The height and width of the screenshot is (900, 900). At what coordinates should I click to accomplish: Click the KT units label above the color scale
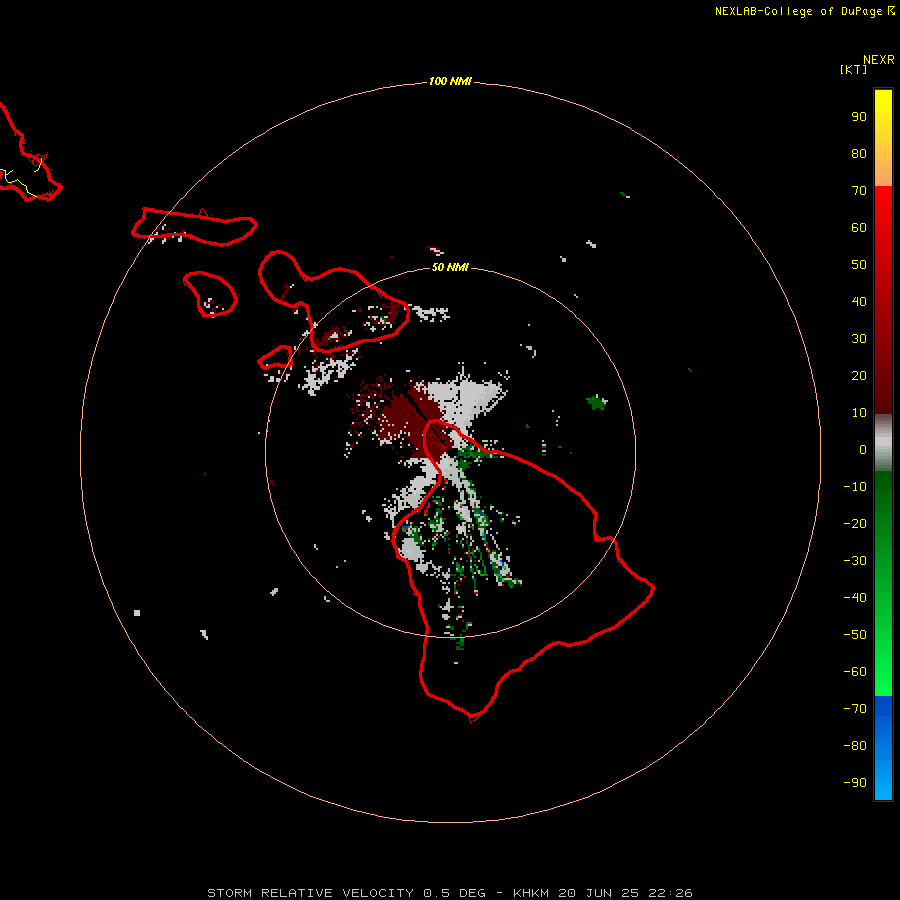pos(853,69)
